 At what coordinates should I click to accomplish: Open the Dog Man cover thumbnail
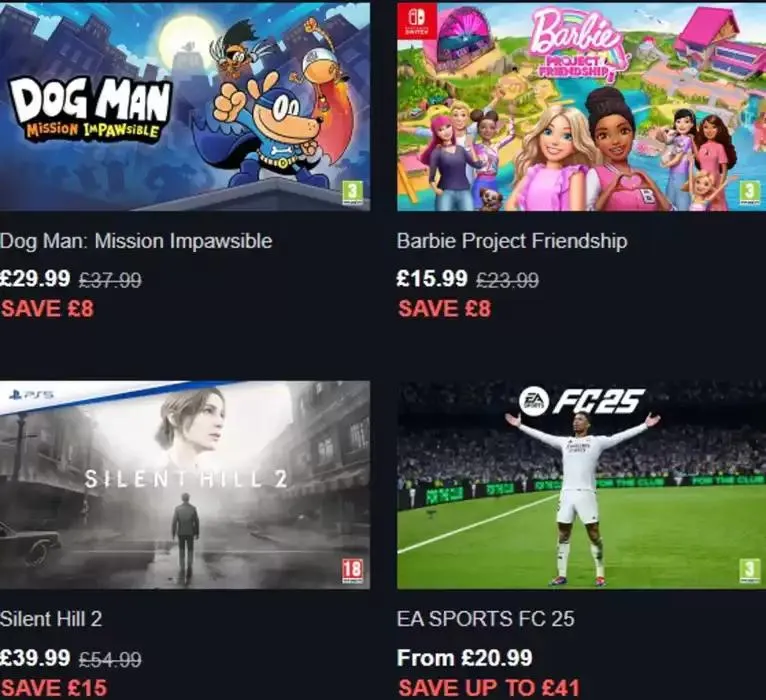(x=185, y=106)
